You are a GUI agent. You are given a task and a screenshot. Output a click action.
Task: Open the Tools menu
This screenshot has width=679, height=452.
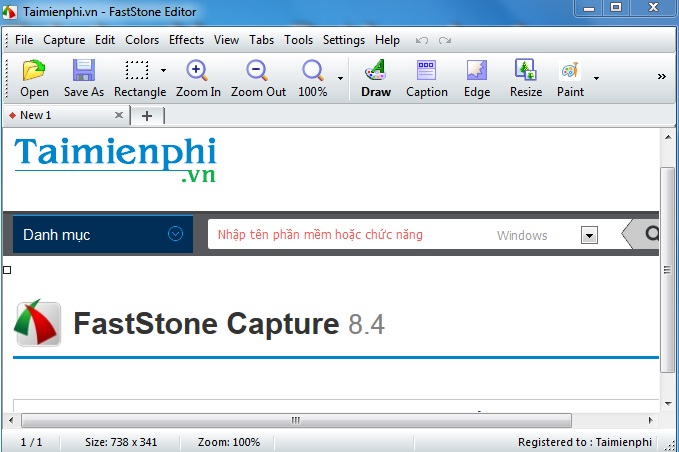pyautogui.click(x=298, y=40)
